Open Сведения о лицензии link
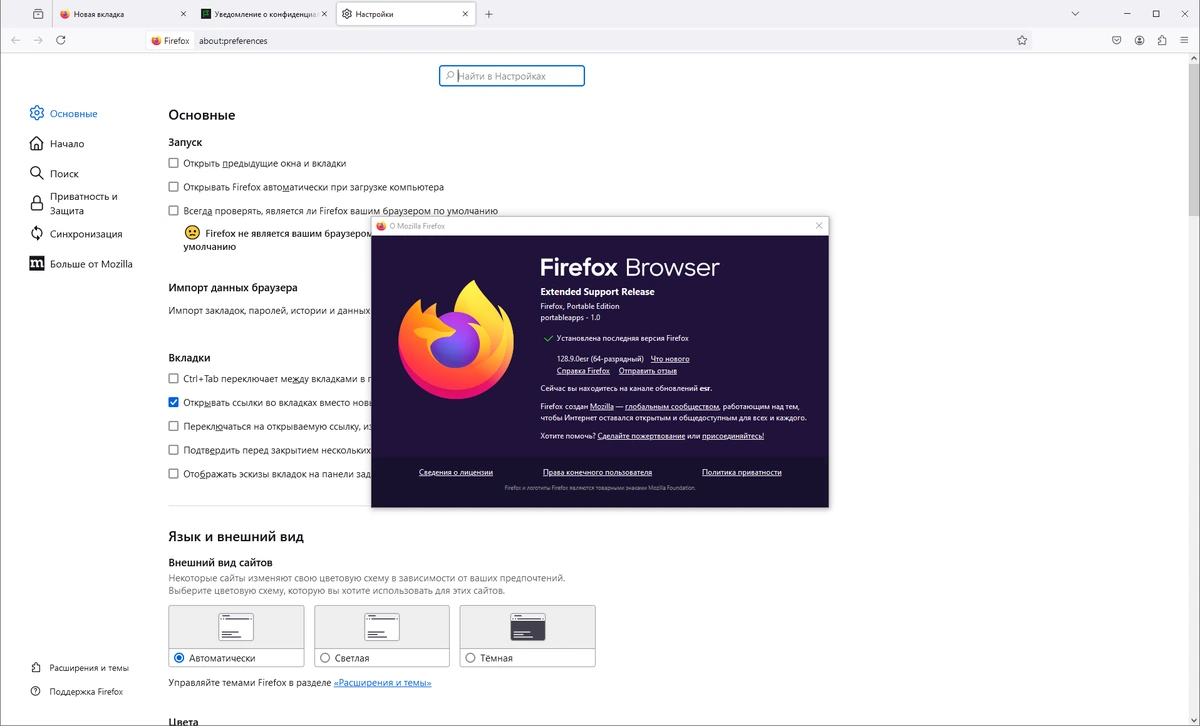The image size is (1200, 726). click(x=456, y=472)
